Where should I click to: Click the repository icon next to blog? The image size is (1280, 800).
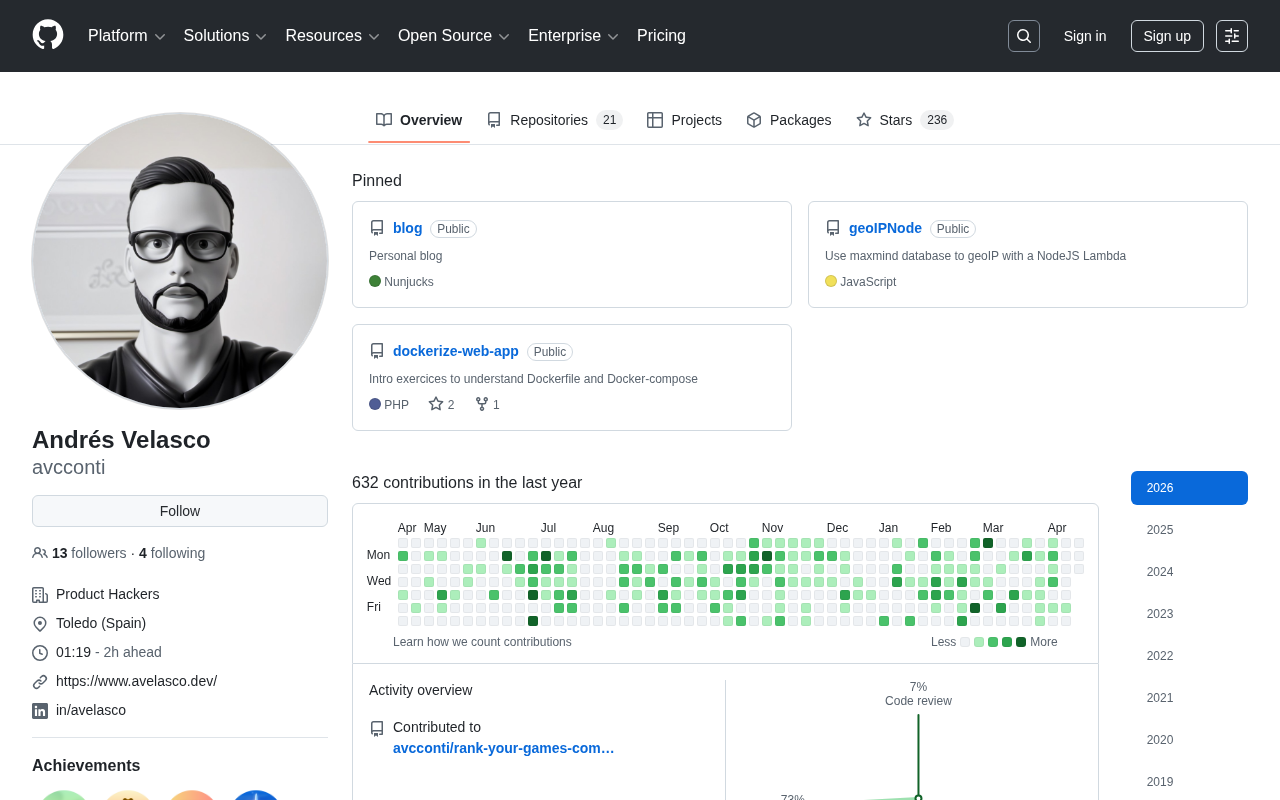[x=377, y=228]
